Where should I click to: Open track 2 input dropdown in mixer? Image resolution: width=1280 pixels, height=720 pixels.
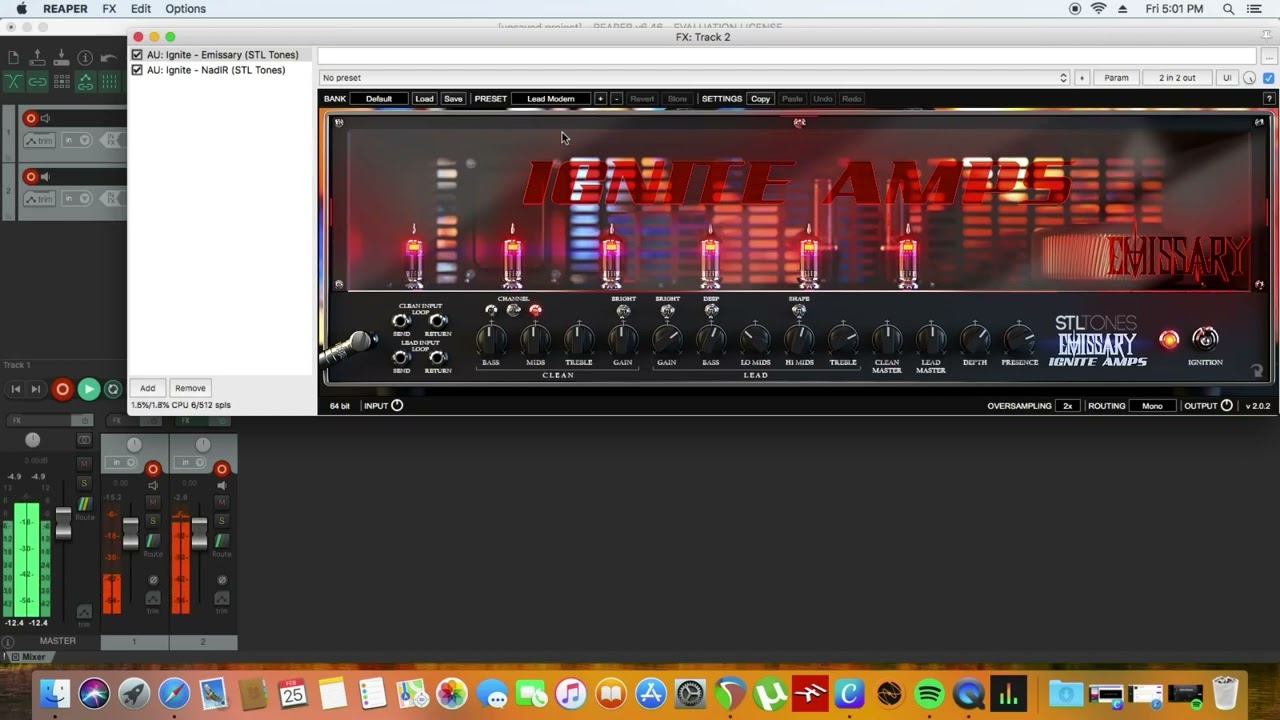[190, 463]
